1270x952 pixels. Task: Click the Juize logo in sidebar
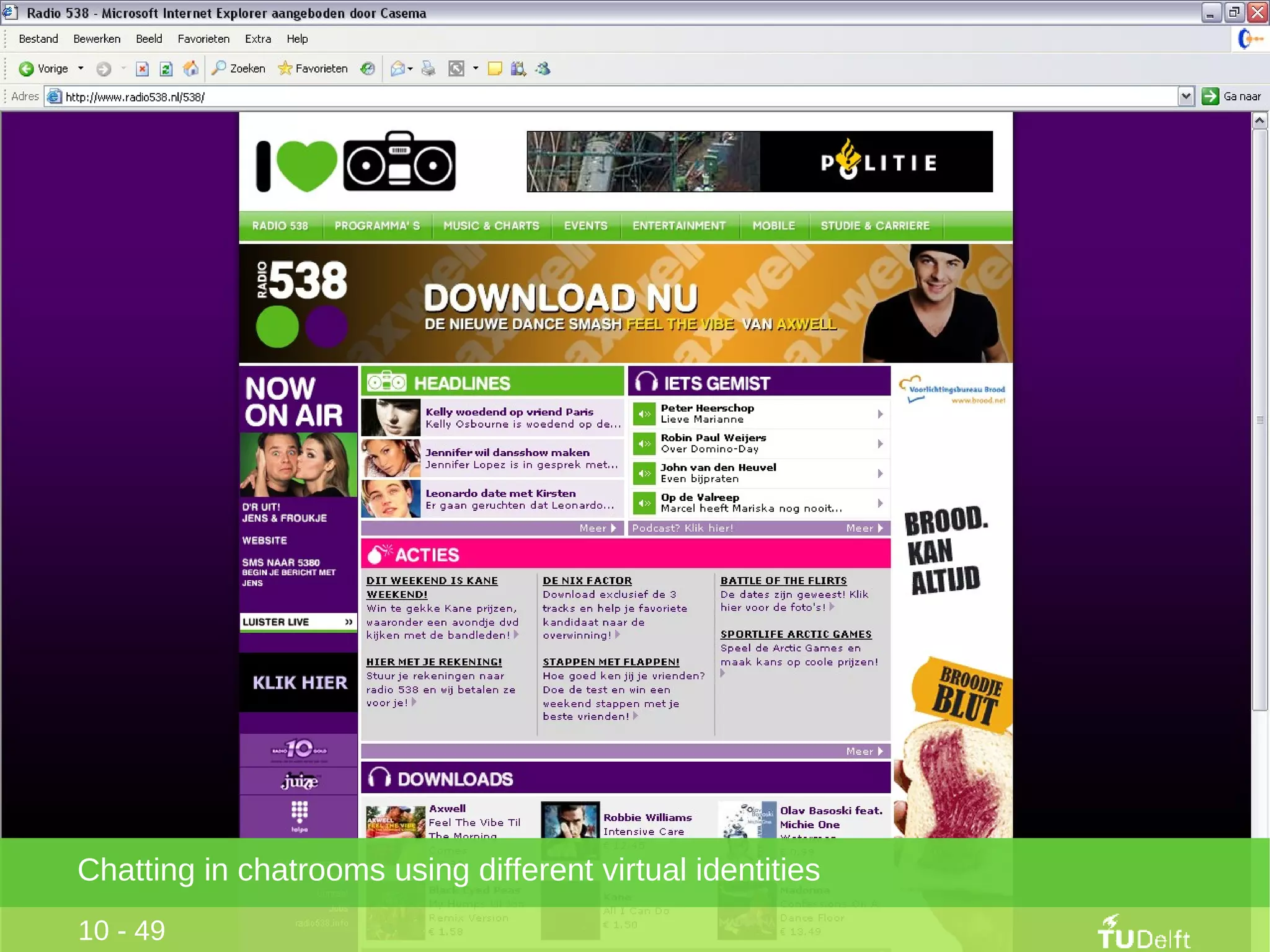(x=299, y=781)
